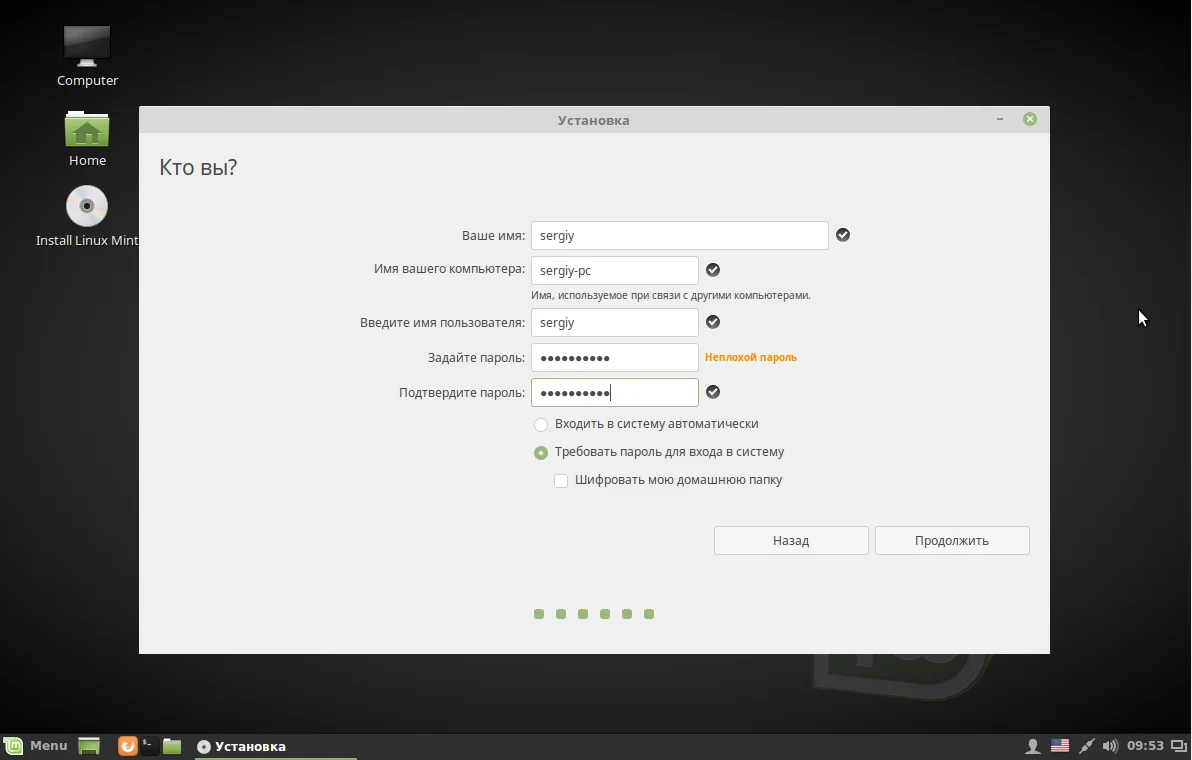Launch the Terminal from the panel
The width and height of the screenshot is (1192, 760).
point(149,746)
